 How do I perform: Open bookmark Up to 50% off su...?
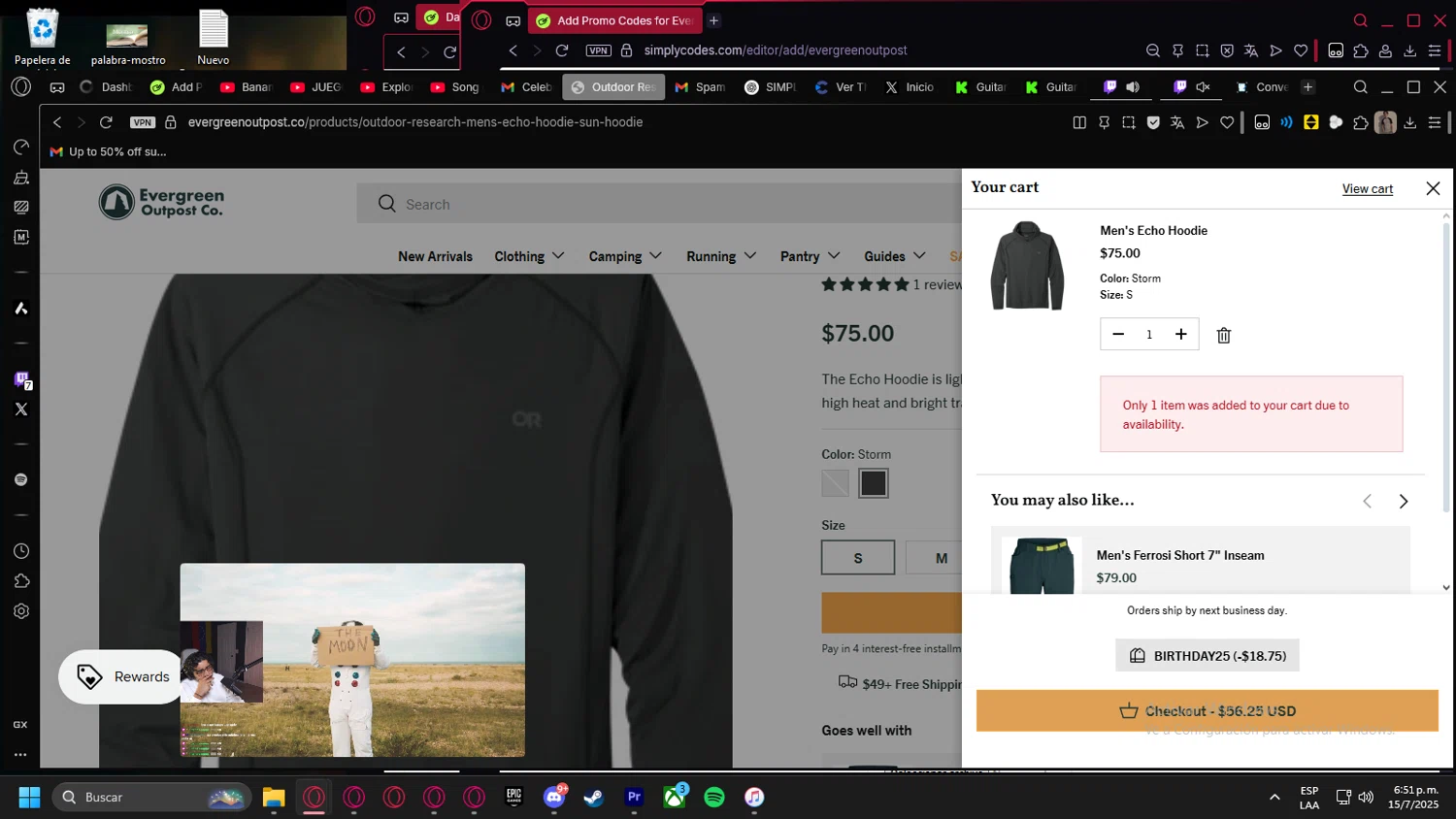[x=108, y=151]
